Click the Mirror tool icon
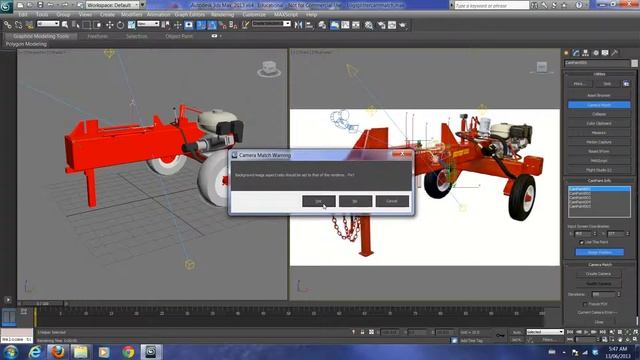The height and width of the screenshot is (360, 640). coord(299,25)
